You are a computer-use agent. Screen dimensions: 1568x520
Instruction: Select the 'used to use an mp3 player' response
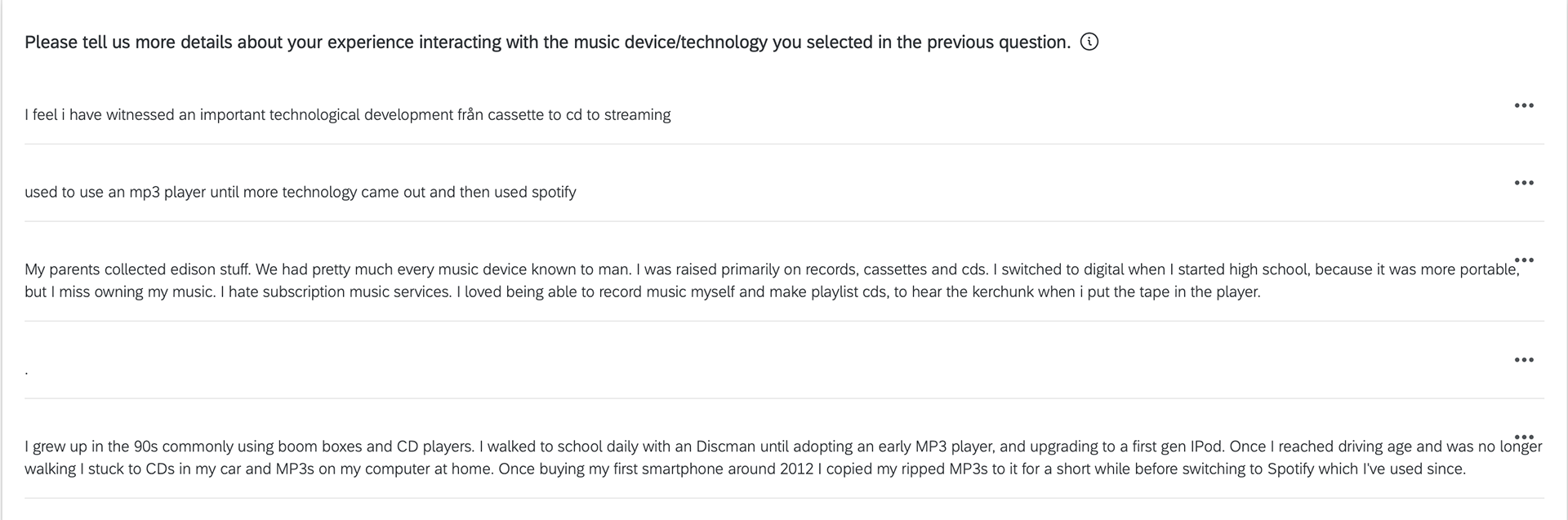point(301,193)
